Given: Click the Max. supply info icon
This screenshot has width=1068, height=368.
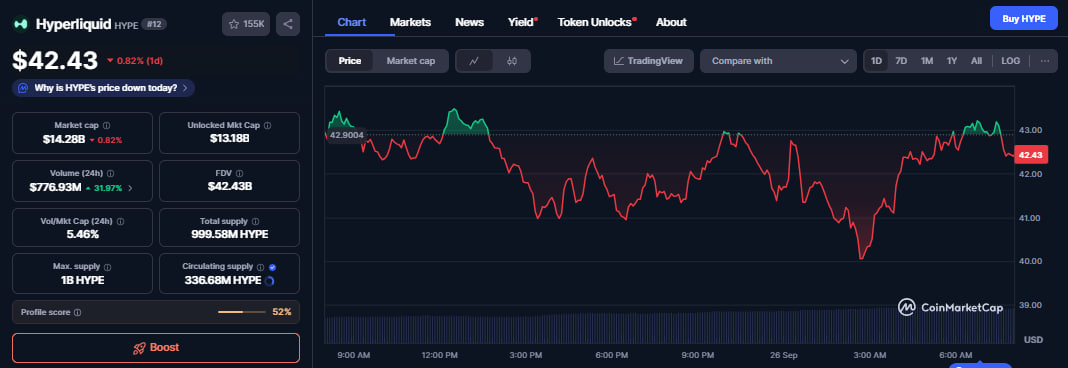Looking at the screenshot, I should click(x=108, y=267).
